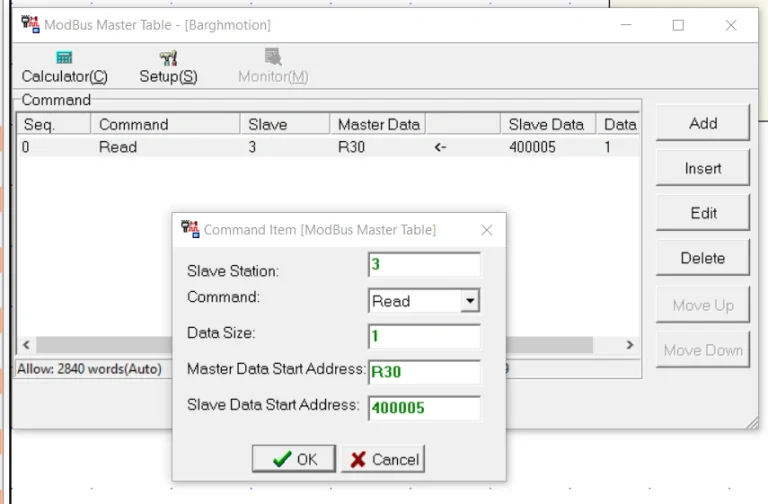Click the horizontal scrollbar right arrow
Screen dimensions: 768x504
coord(630,345)
